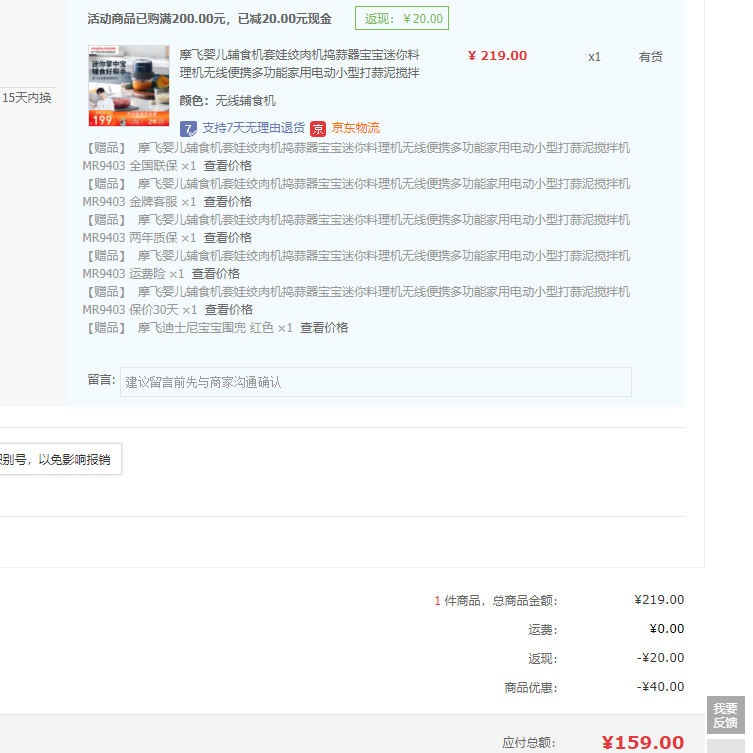Screen dimensions: 753x753
Task: Click the 有货 stock status
Action: coord(650,57)
